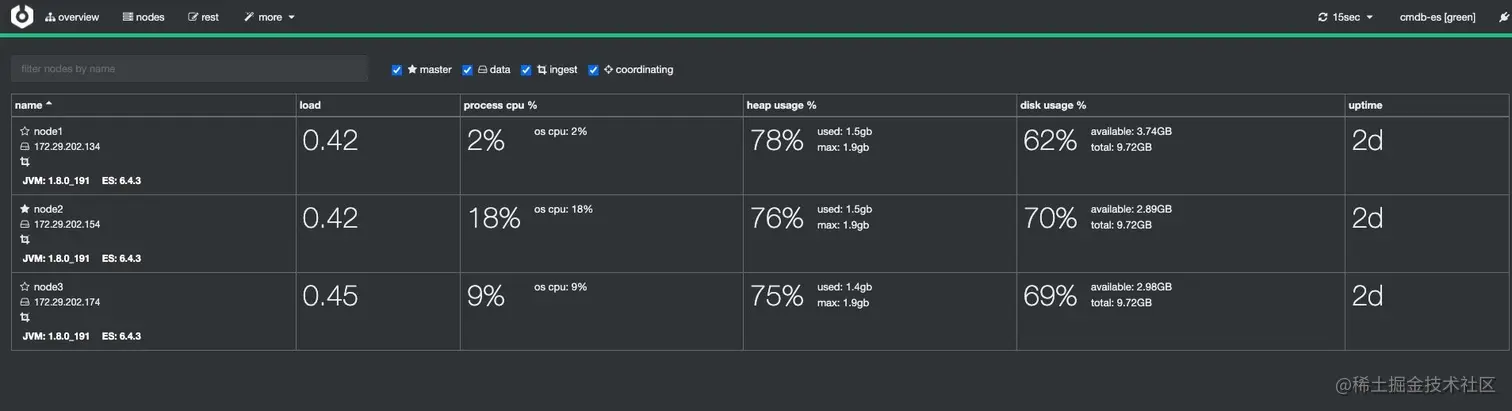Toggle the data nodes checkbox

(467, 70)
